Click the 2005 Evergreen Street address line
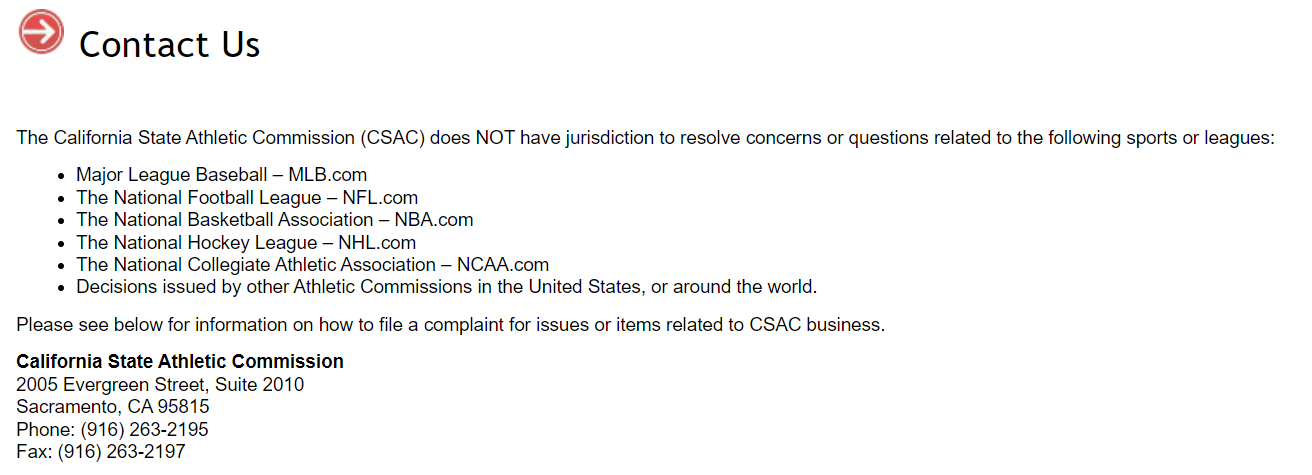Viewport: 1312px width, 475px height. click(160, 385)
